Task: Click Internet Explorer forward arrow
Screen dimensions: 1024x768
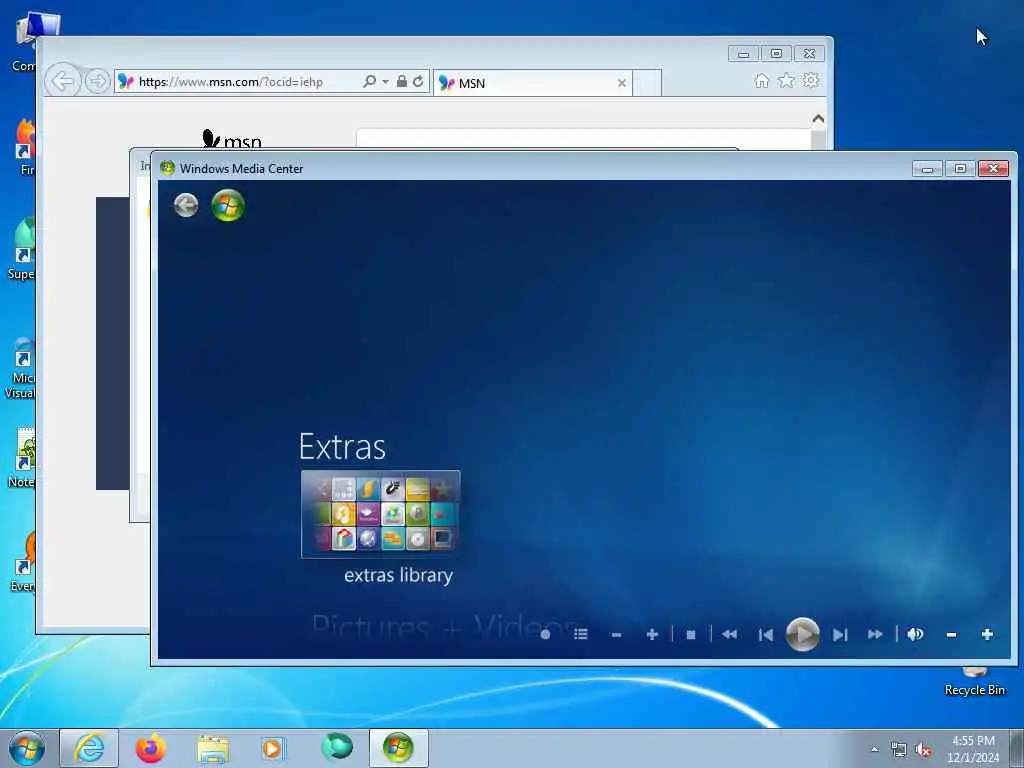Action: [x=97, y=81]
